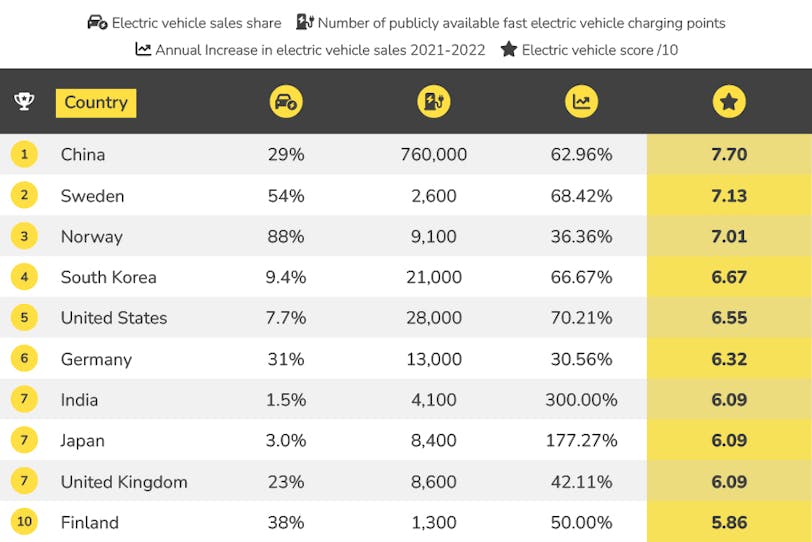
Task: Select the Norway row label
Action: (x=91, y=237)
